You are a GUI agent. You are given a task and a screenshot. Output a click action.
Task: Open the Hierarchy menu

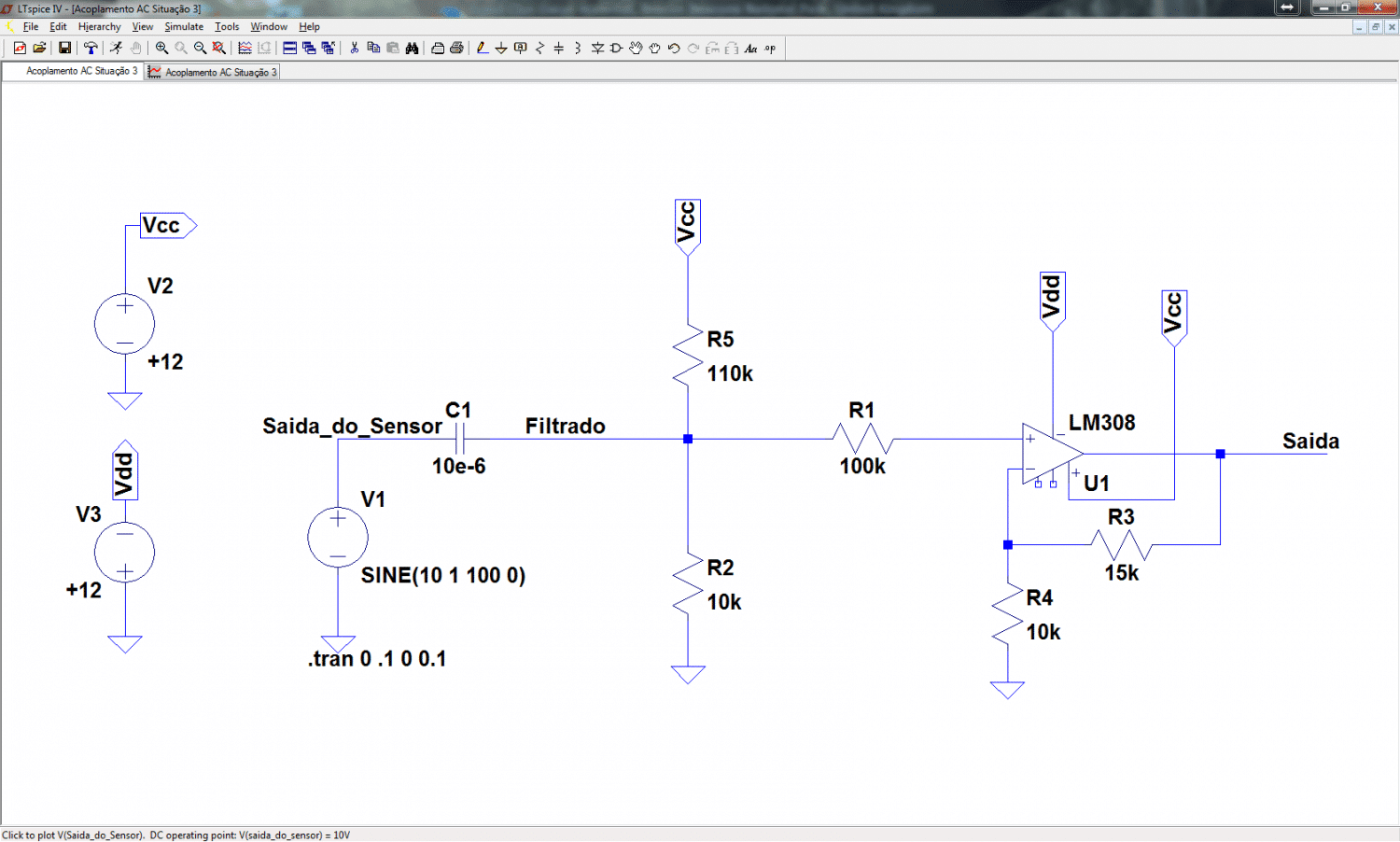pyautogui.click(x=100, y=27)
